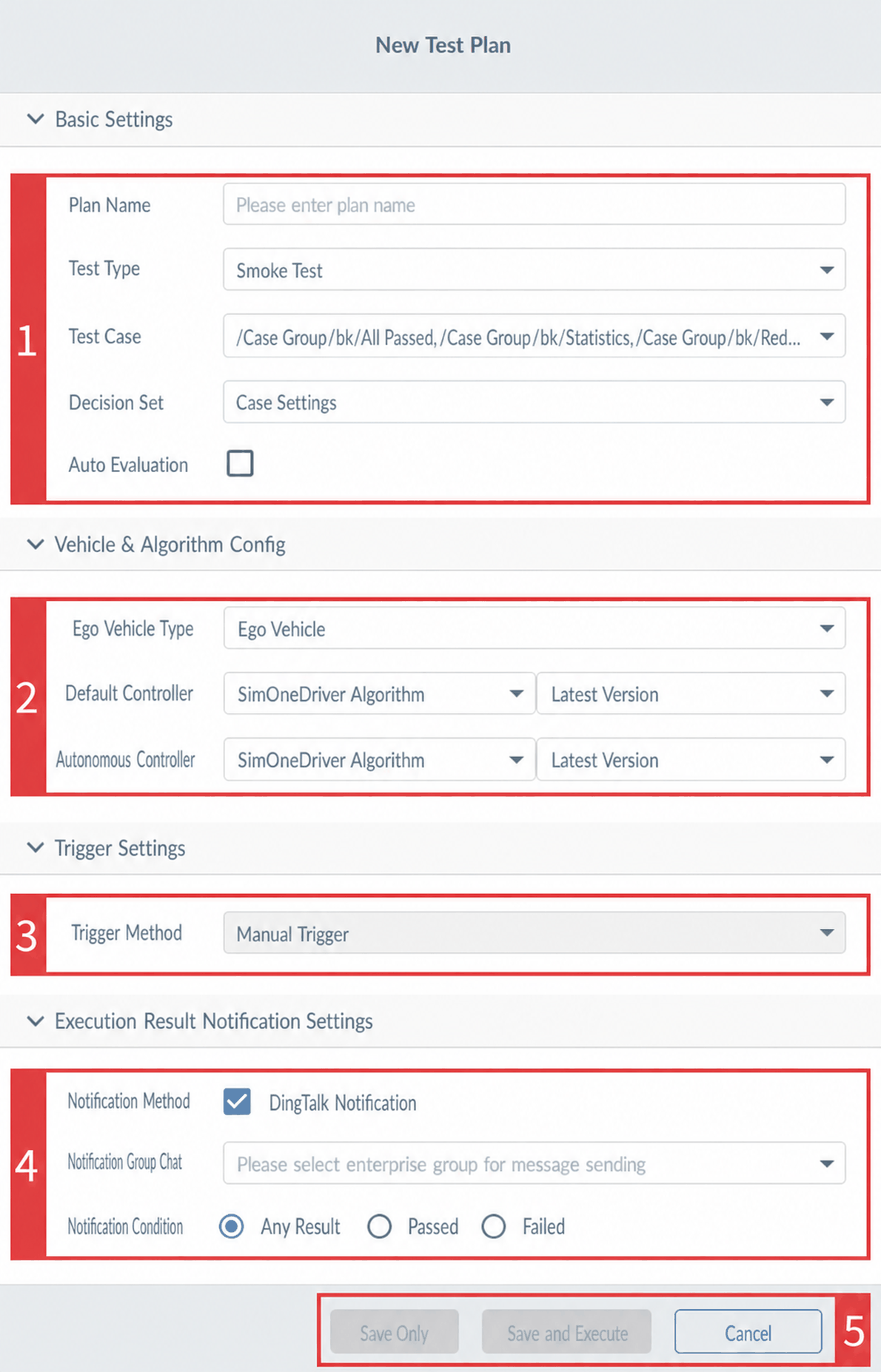Open Autonomous Controller Latest Version dropdown

click(691, 760)
